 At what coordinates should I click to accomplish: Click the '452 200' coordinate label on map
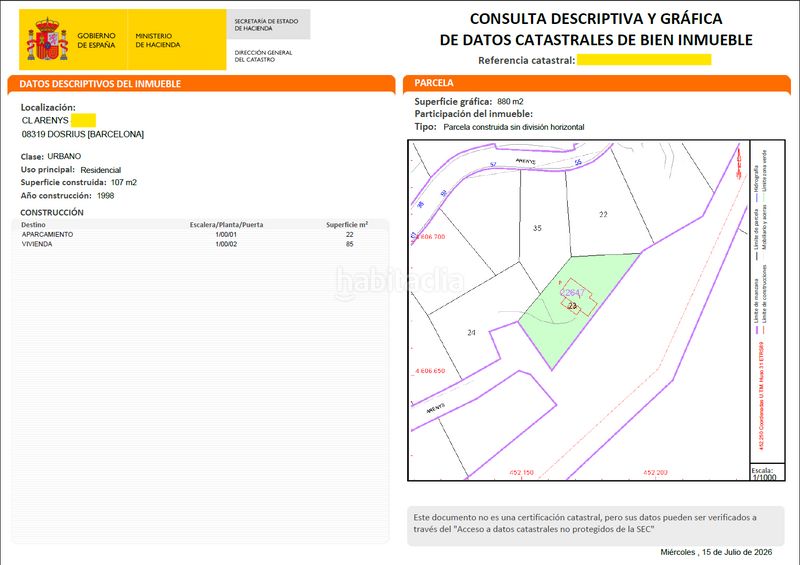point(656,473)
